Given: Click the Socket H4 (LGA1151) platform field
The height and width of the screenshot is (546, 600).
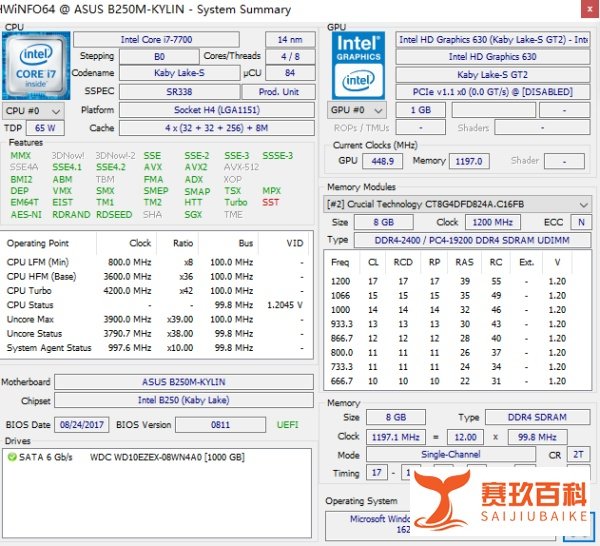Looking at the screenshot, I should click(217, 110).
